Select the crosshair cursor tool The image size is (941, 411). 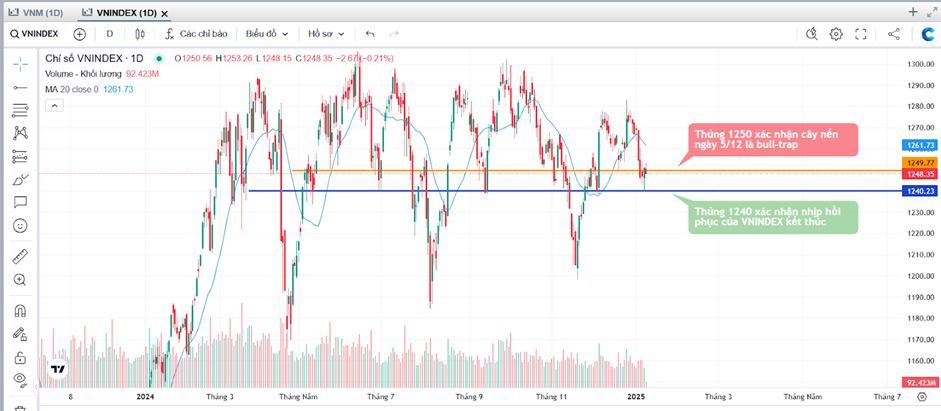(20, 64)
